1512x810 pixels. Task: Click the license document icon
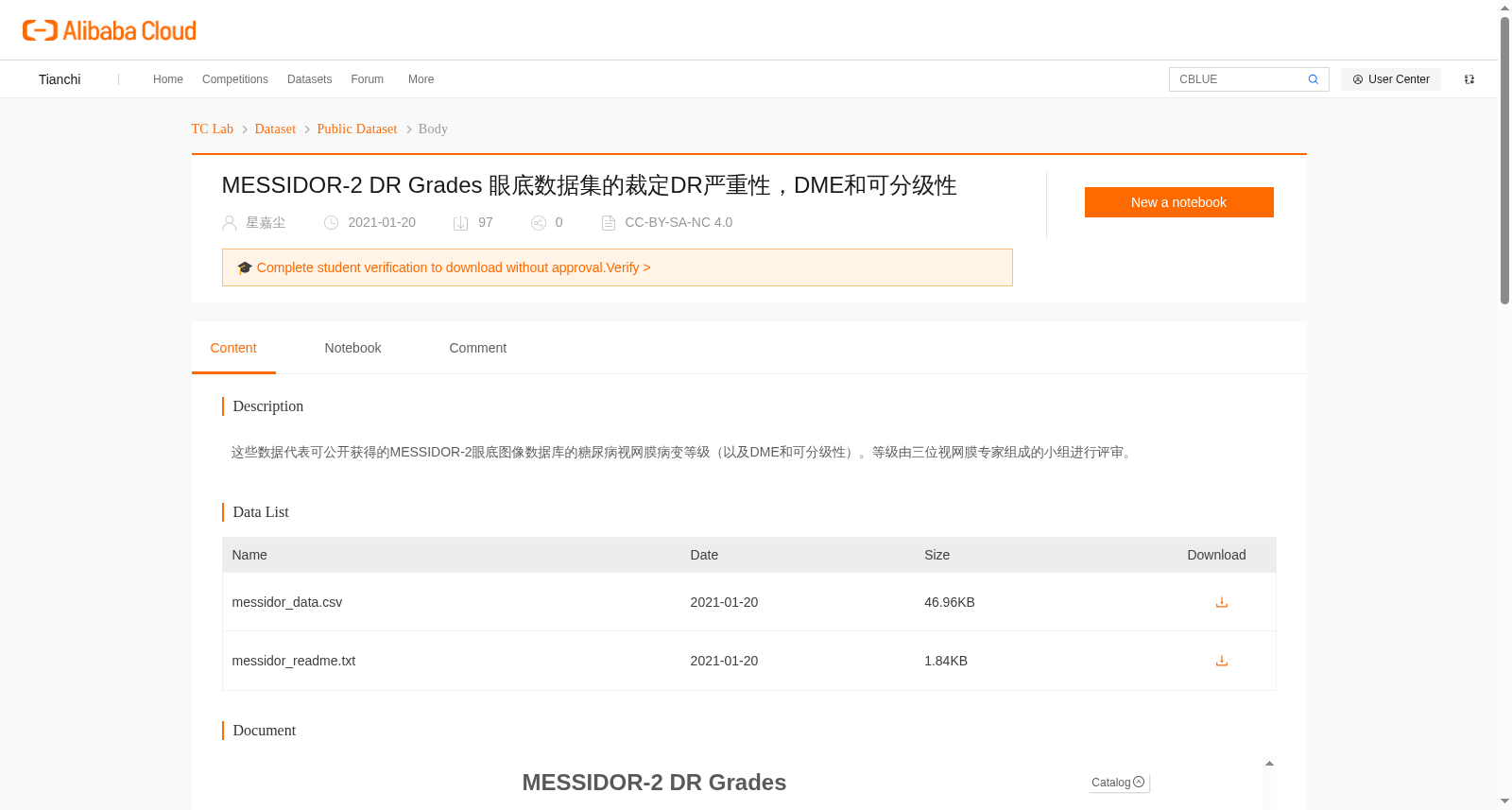tap(609, 223)
